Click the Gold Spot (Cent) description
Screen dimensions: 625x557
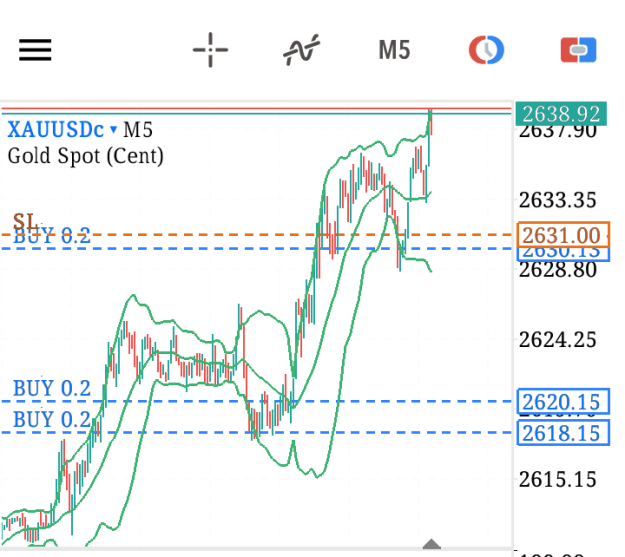(85, 156)
